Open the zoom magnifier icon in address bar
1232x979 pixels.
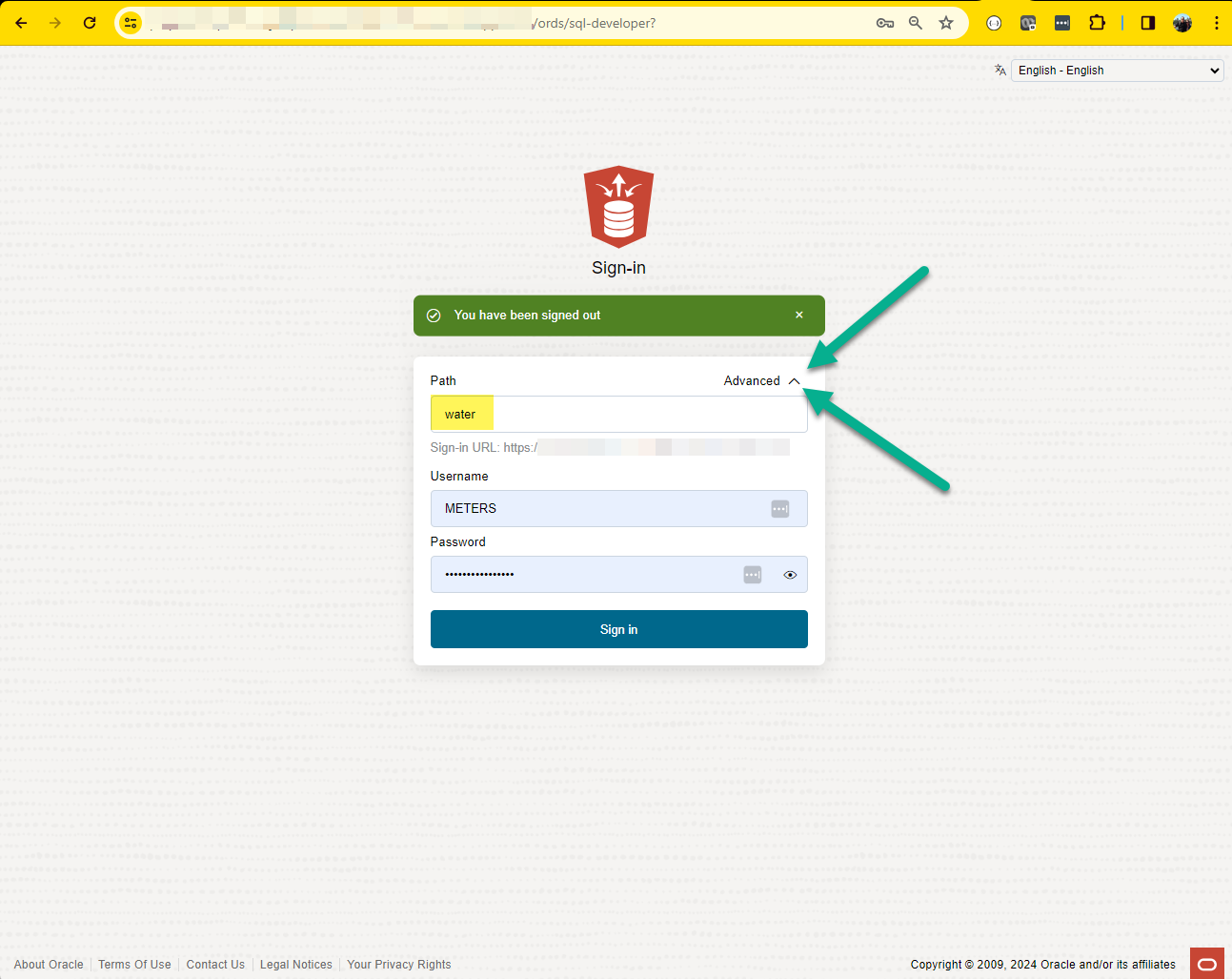click(x=916, y=23)
